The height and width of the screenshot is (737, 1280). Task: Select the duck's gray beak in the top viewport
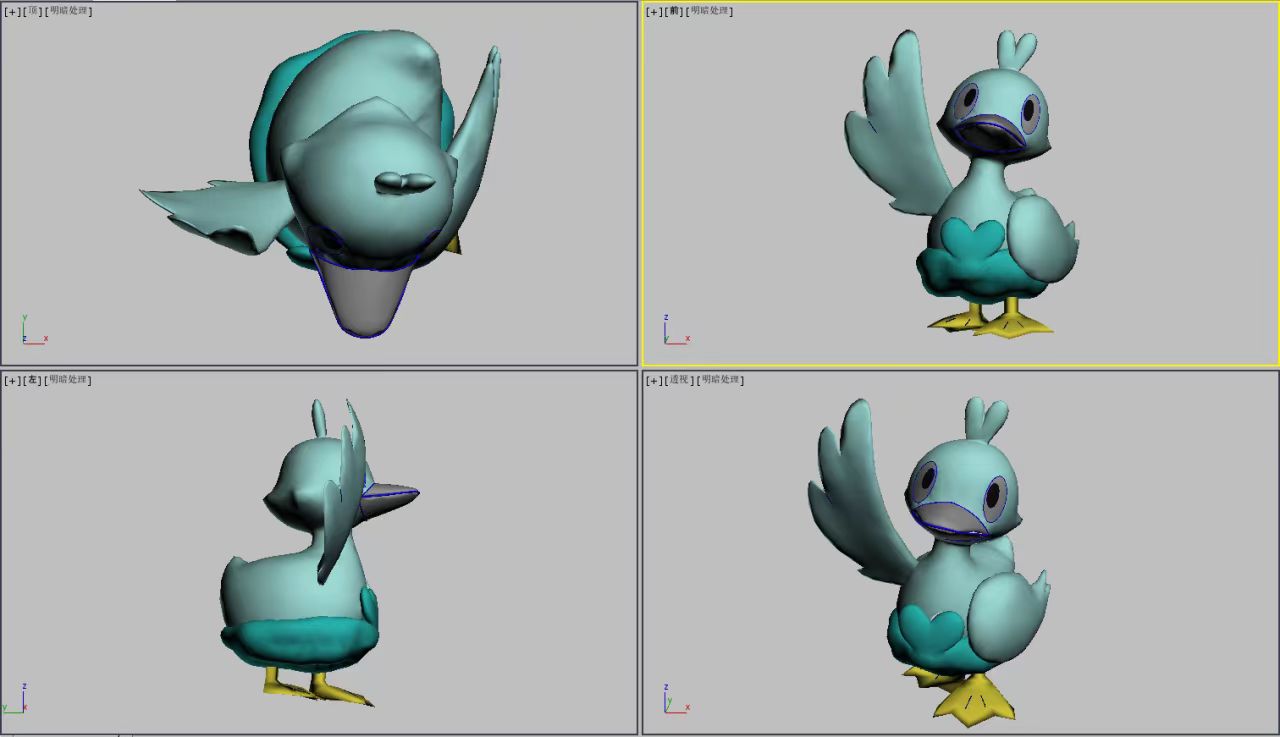click(x=364, y=300)
